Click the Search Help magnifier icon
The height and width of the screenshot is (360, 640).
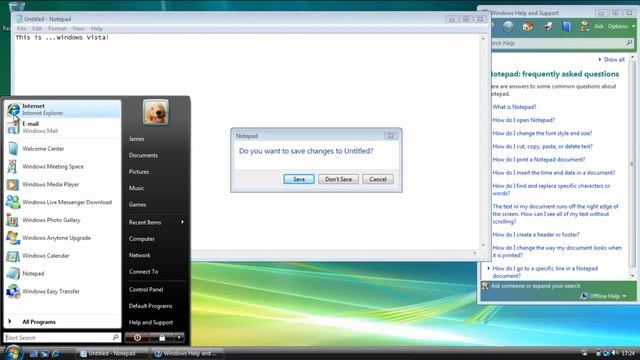click(x=629, y=43)
